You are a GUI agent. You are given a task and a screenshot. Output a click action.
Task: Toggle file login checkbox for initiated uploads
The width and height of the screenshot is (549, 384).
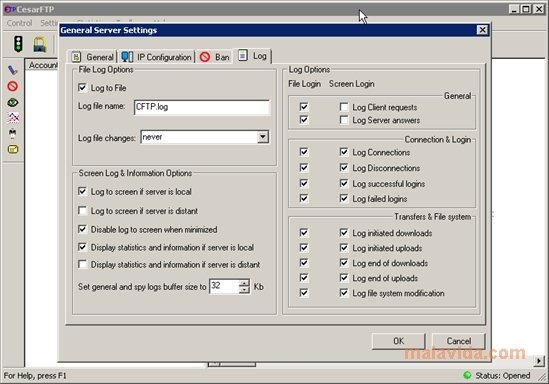coord(304,247)
